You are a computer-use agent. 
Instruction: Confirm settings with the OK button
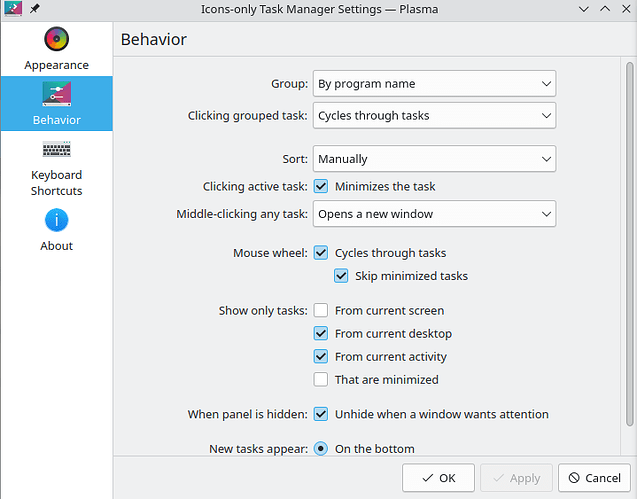pyautogui.click(x=438, y=478)
